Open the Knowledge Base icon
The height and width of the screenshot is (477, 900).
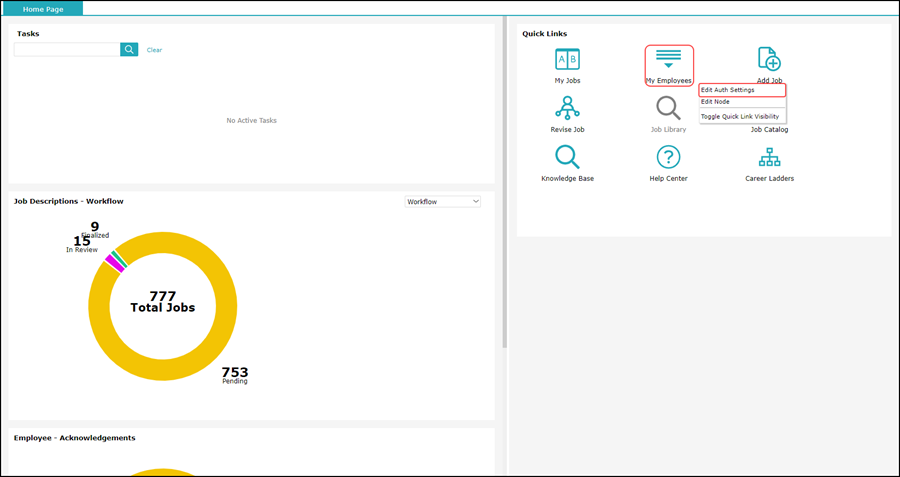567,157
